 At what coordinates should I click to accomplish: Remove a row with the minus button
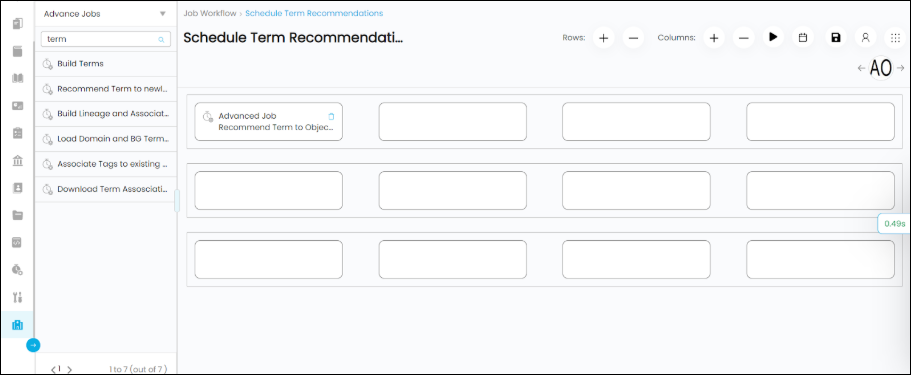click(633, 38)
